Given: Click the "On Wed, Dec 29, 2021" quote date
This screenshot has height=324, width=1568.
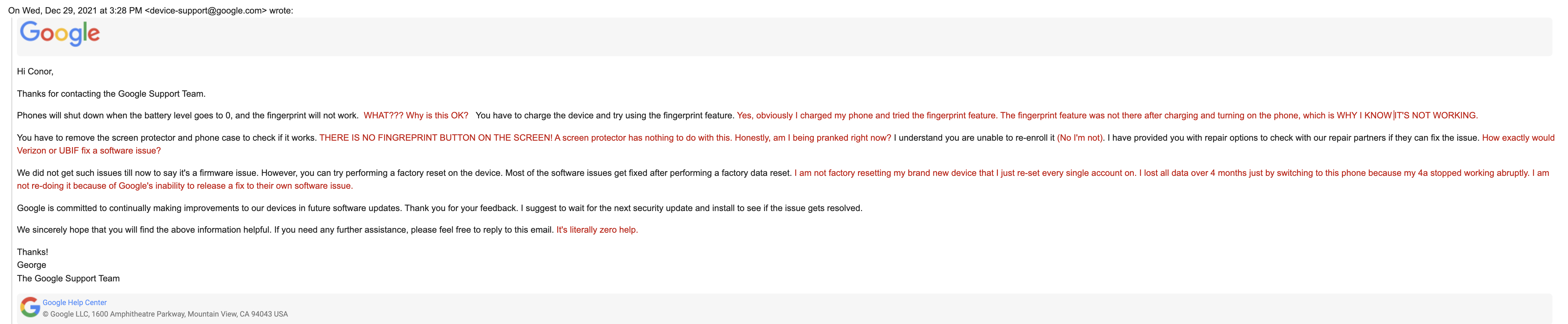Looking at the screenshot, I should click(x=61, y=11).
